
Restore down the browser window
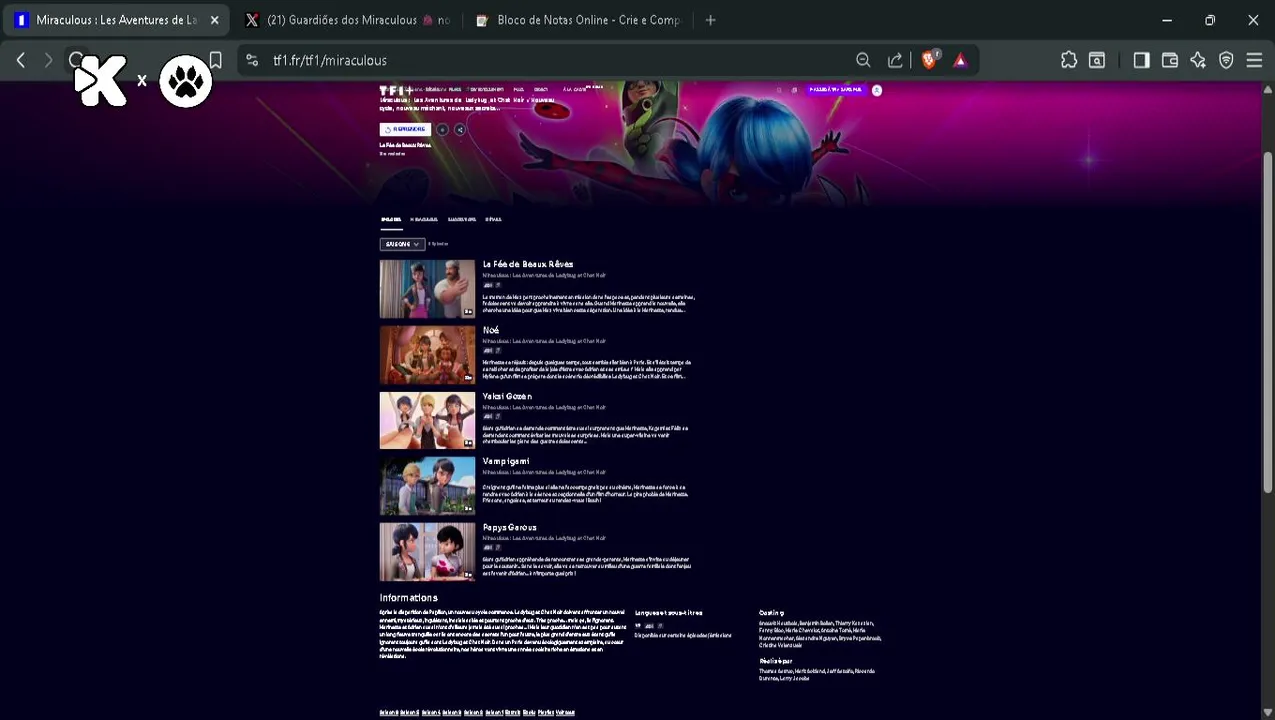(x=1210, y=20)
